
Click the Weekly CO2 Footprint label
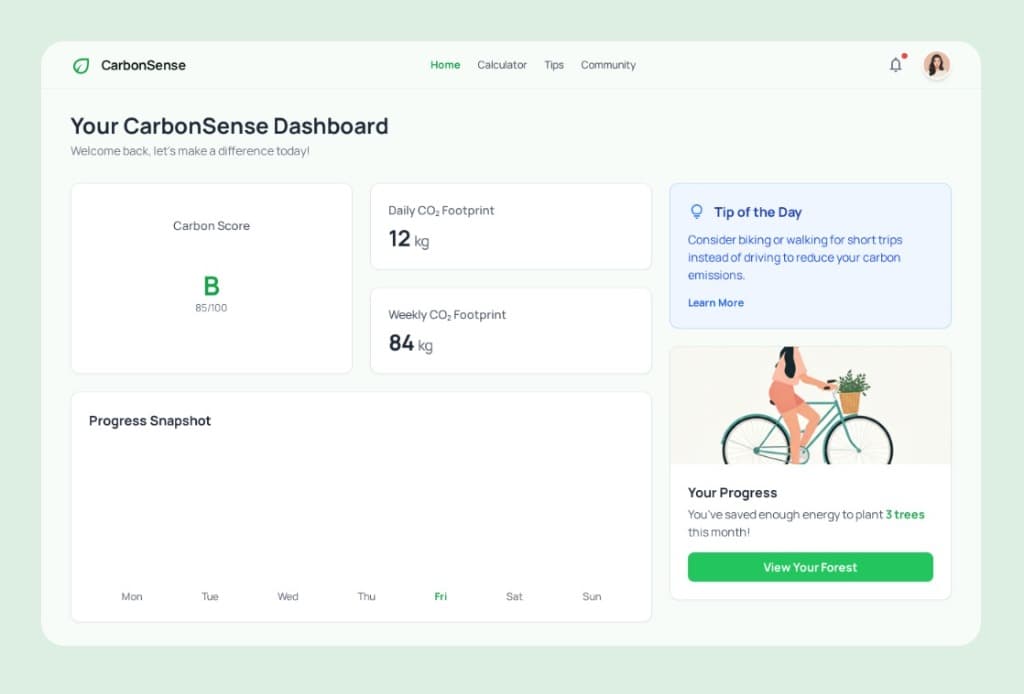pyautogui.click(x=447, y=315)
